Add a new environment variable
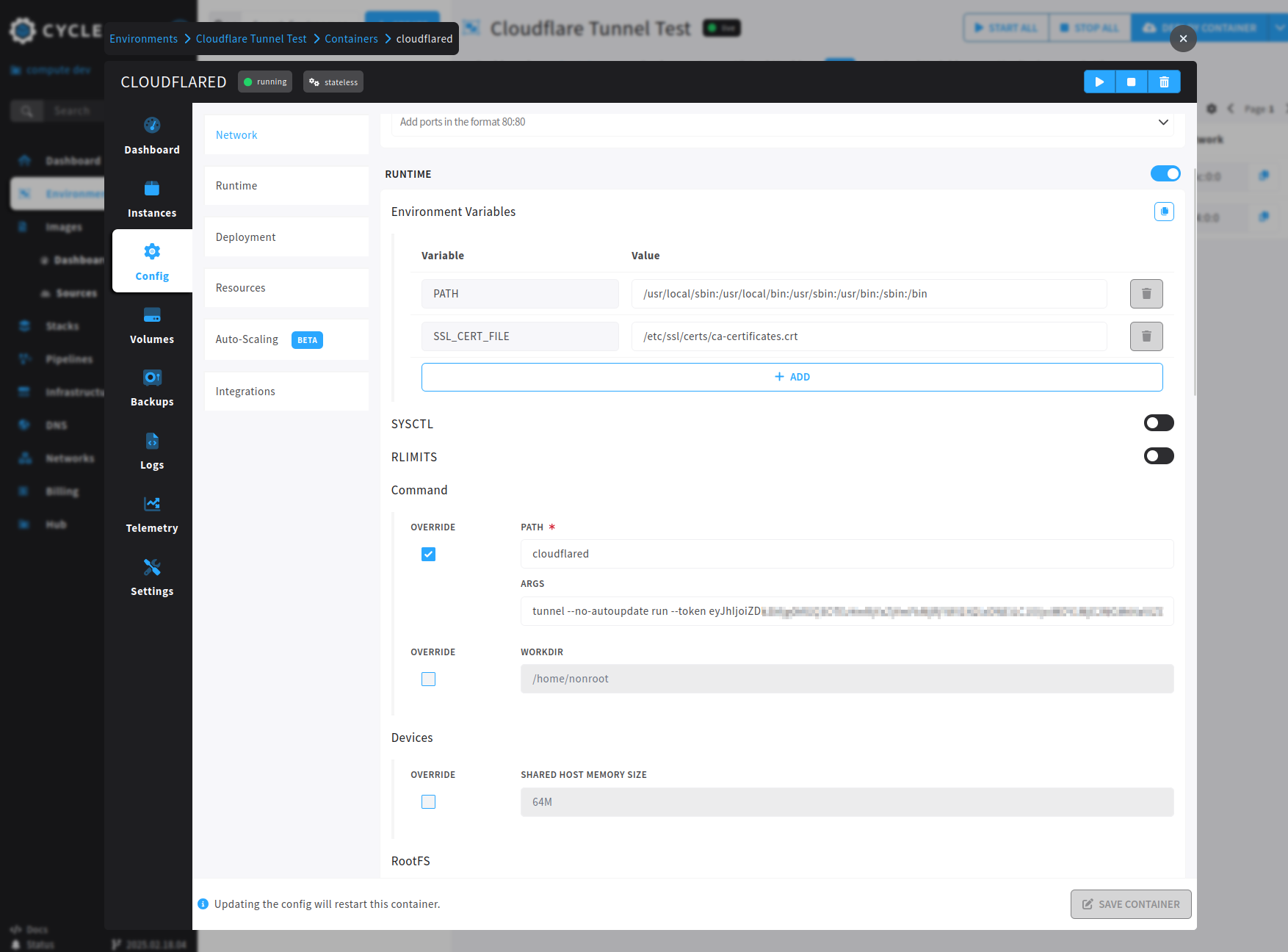 (792, 377)
